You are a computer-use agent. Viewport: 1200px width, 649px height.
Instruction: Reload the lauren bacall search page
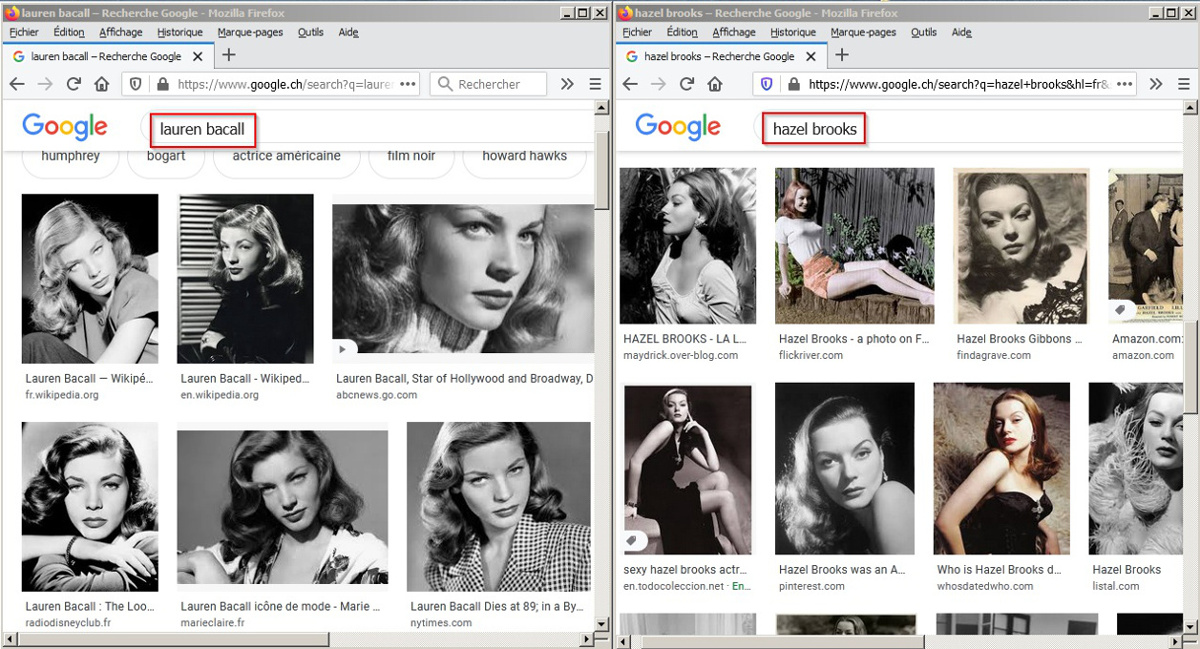pos(73,84)
